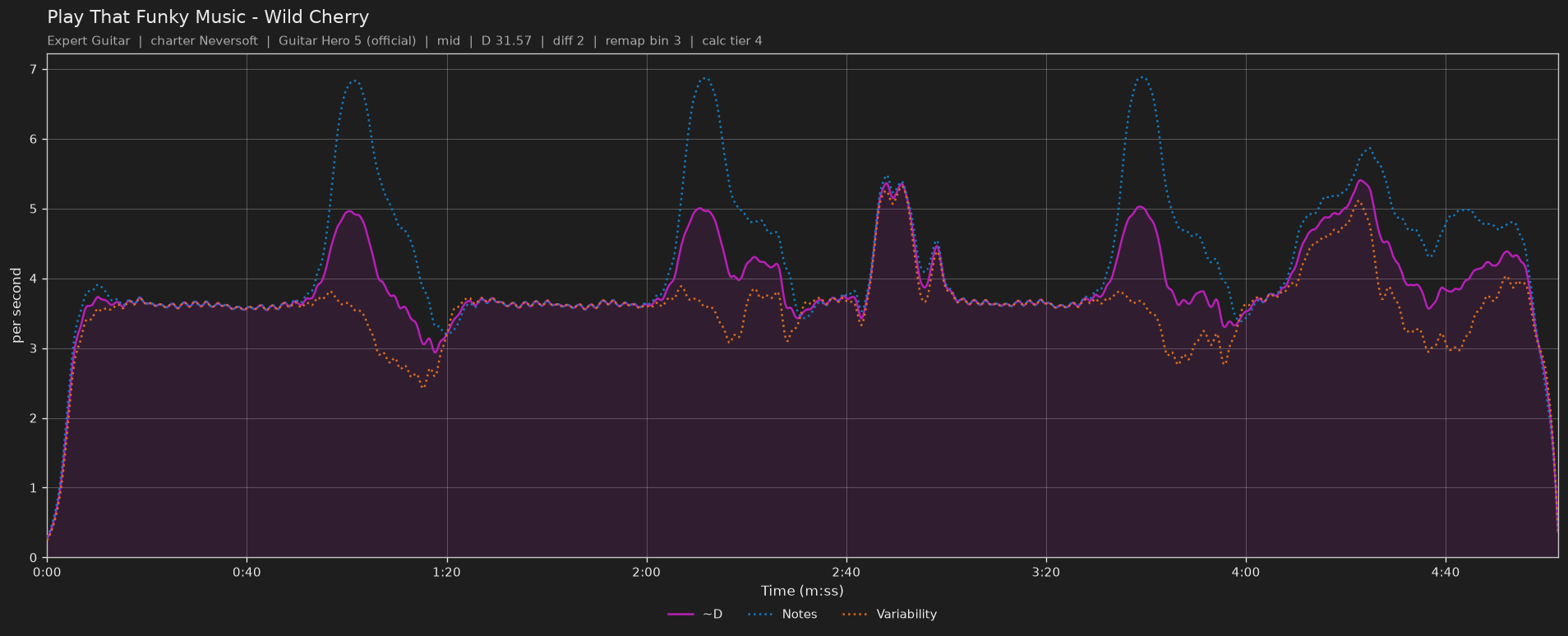This screenshot has width=1568, height=636.
Task: Click the 'Time (m:ss)' x-axis label
Action: coord(802,591)
